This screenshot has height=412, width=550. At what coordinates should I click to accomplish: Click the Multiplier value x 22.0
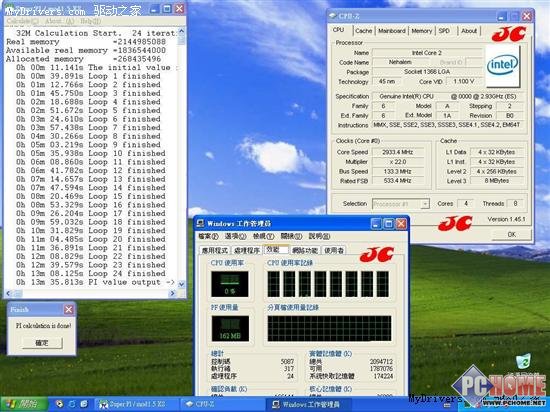click(x=397, y=162)
